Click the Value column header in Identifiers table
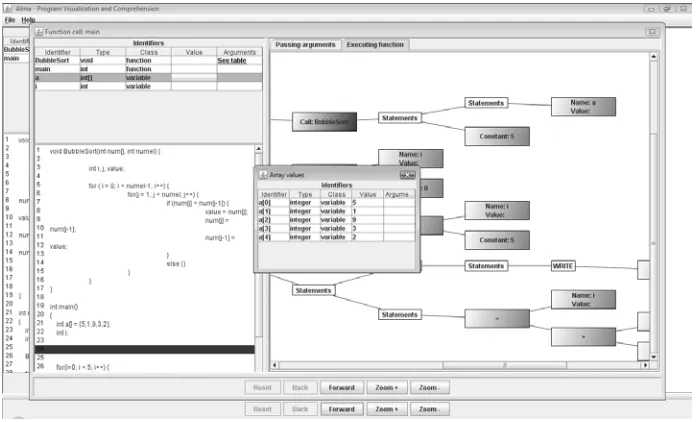Screen dimensions: 698x422 [x=194, y=52]
